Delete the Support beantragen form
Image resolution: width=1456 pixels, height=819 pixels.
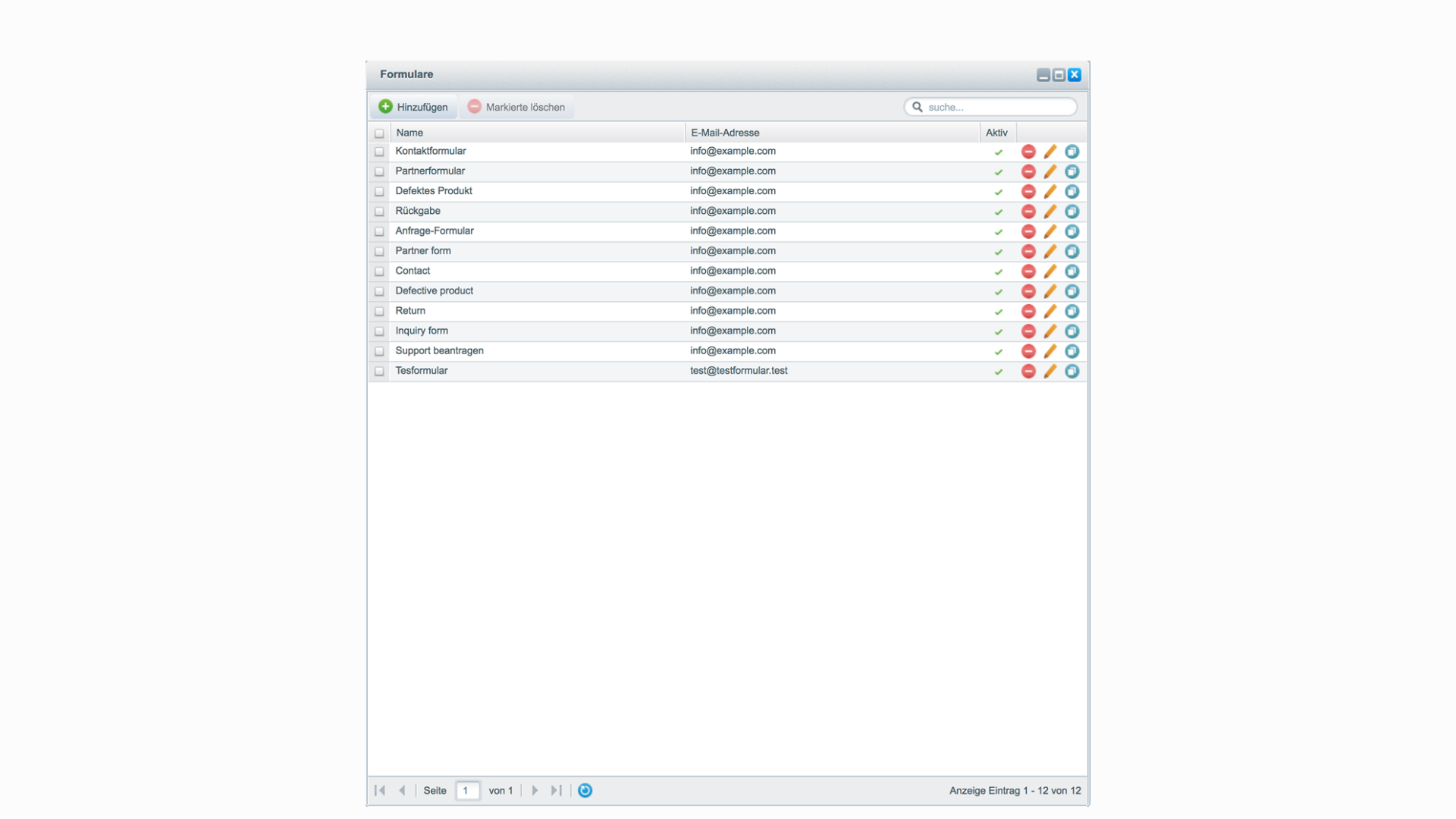(x=1028, y=351)
